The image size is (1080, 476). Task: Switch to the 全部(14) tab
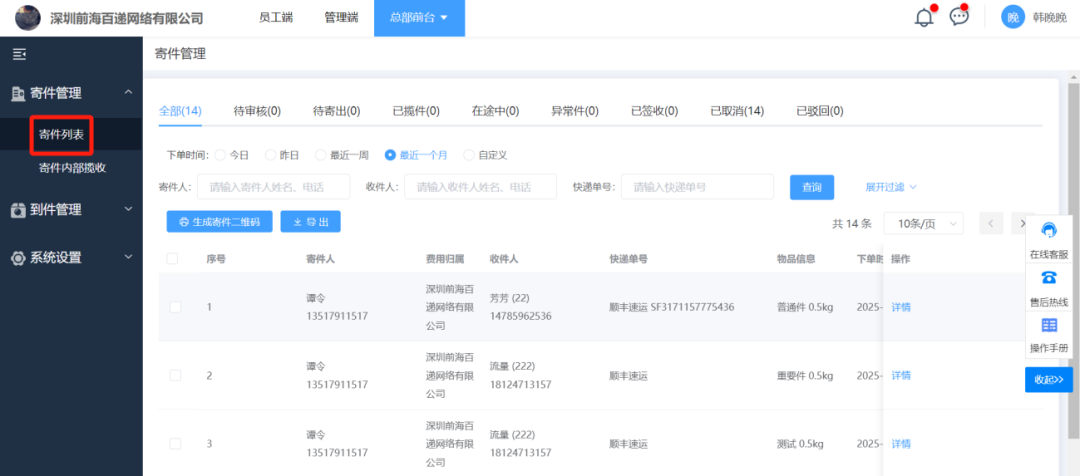coord(180,111)
